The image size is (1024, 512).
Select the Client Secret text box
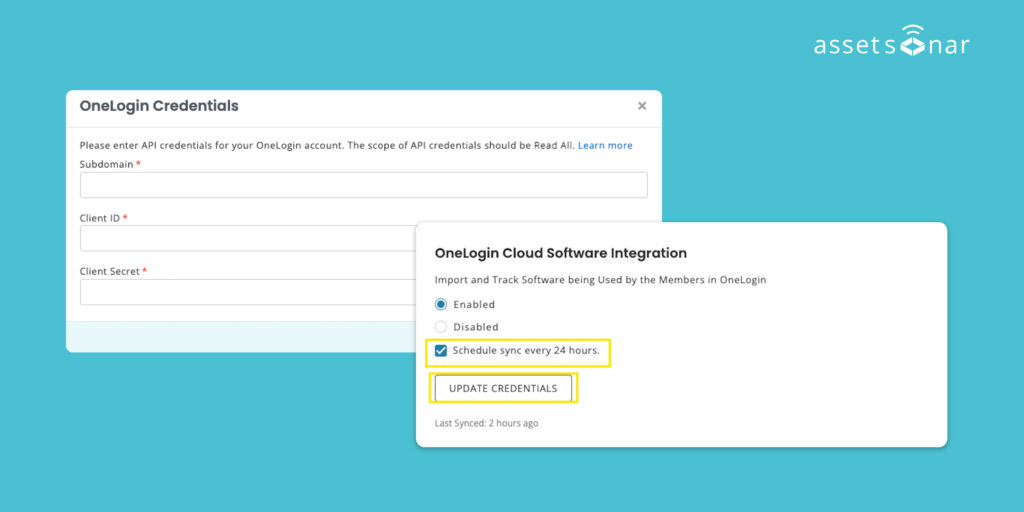click(247, 292)
